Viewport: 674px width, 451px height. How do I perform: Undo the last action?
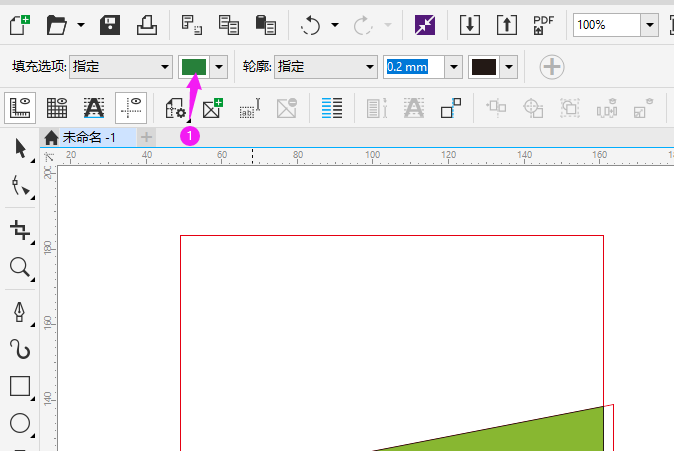pos(310,25)
